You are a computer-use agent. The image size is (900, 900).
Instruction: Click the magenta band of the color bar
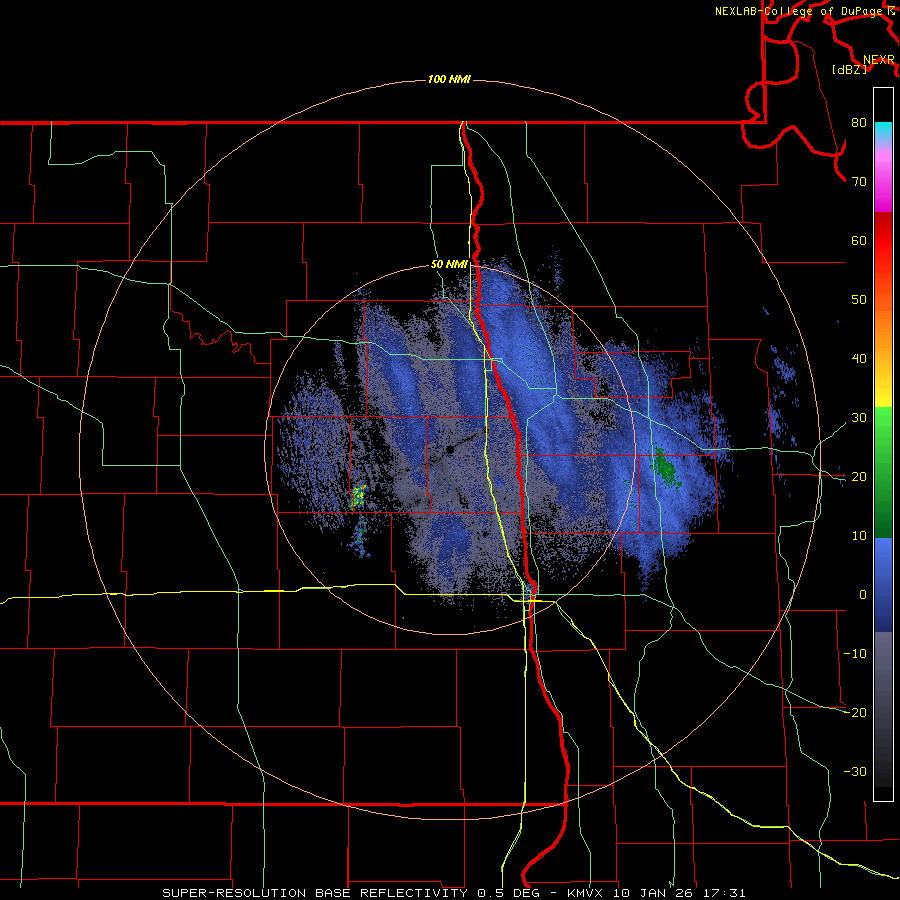click(883, 183)
